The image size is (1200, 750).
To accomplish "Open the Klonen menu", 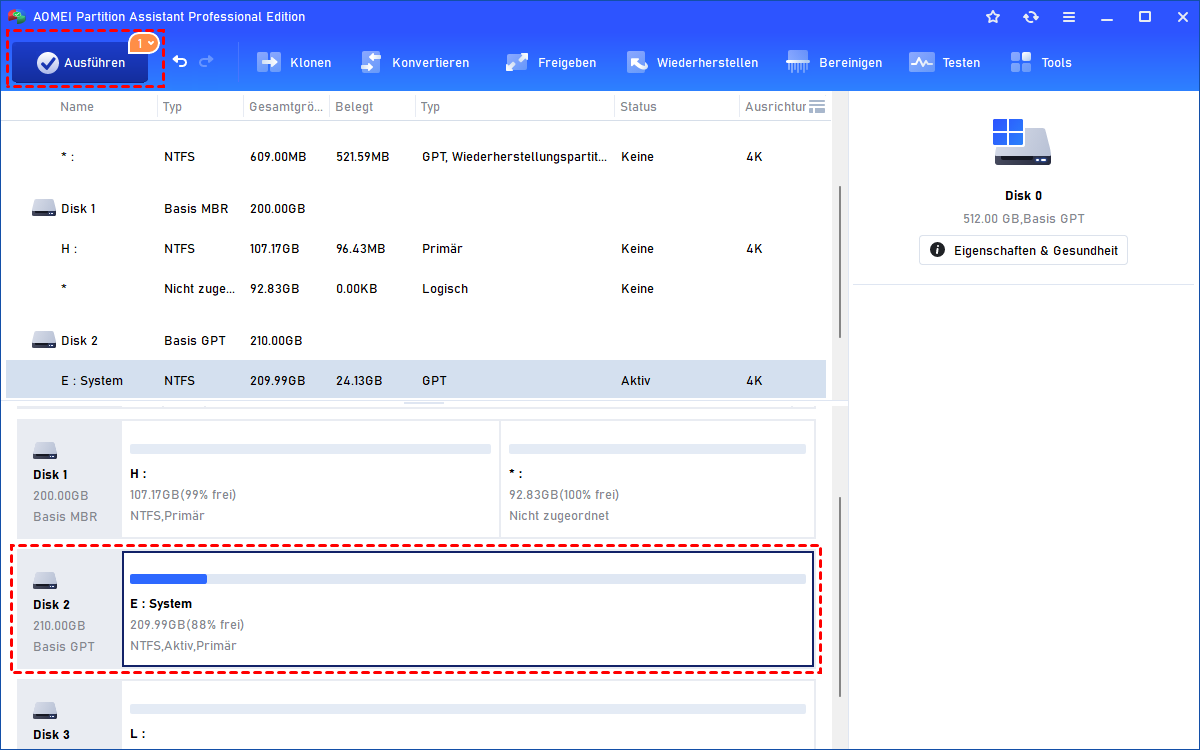I will tap(294, 62).
